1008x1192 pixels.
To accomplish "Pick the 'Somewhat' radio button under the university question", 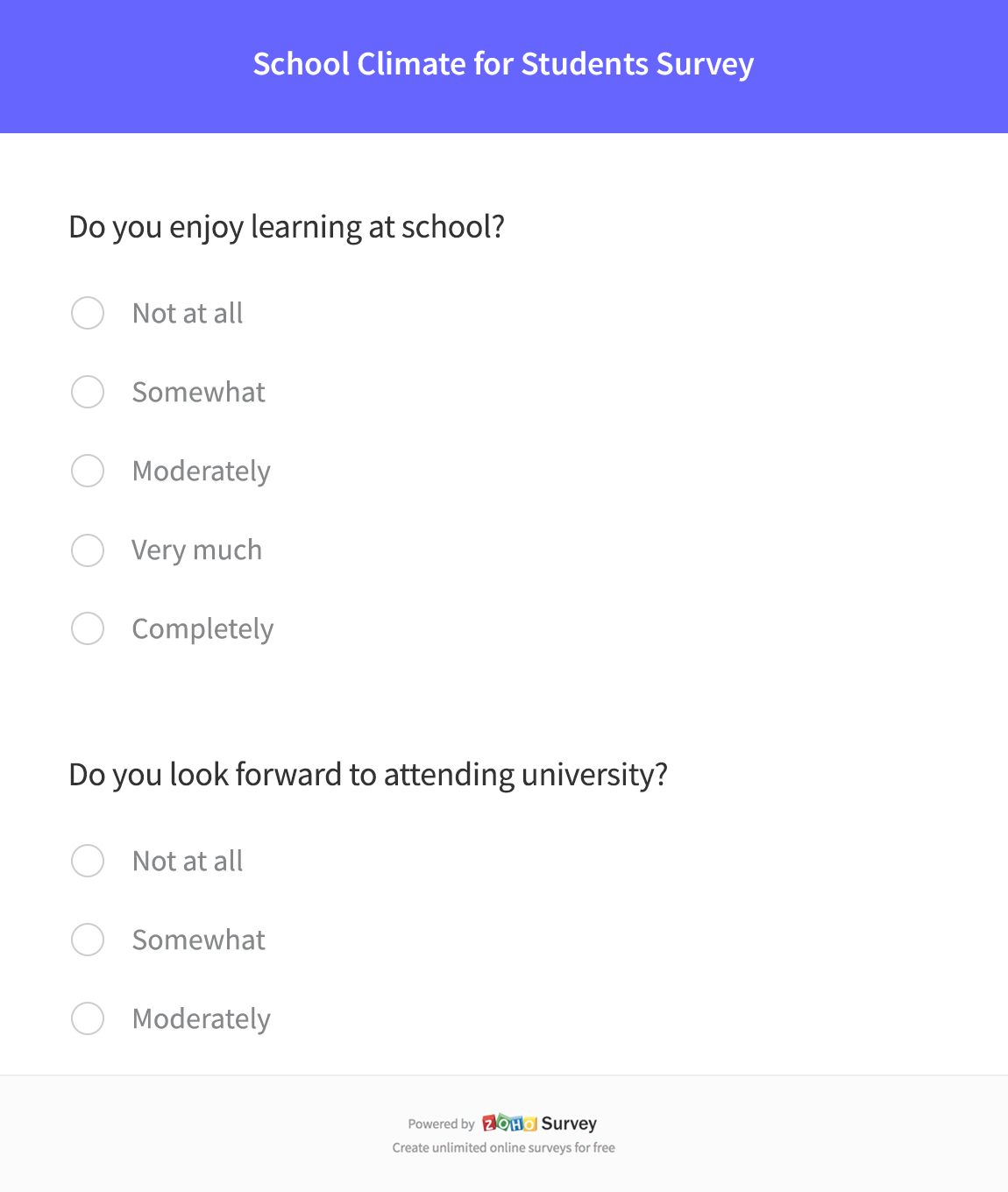I will [88, 940].
